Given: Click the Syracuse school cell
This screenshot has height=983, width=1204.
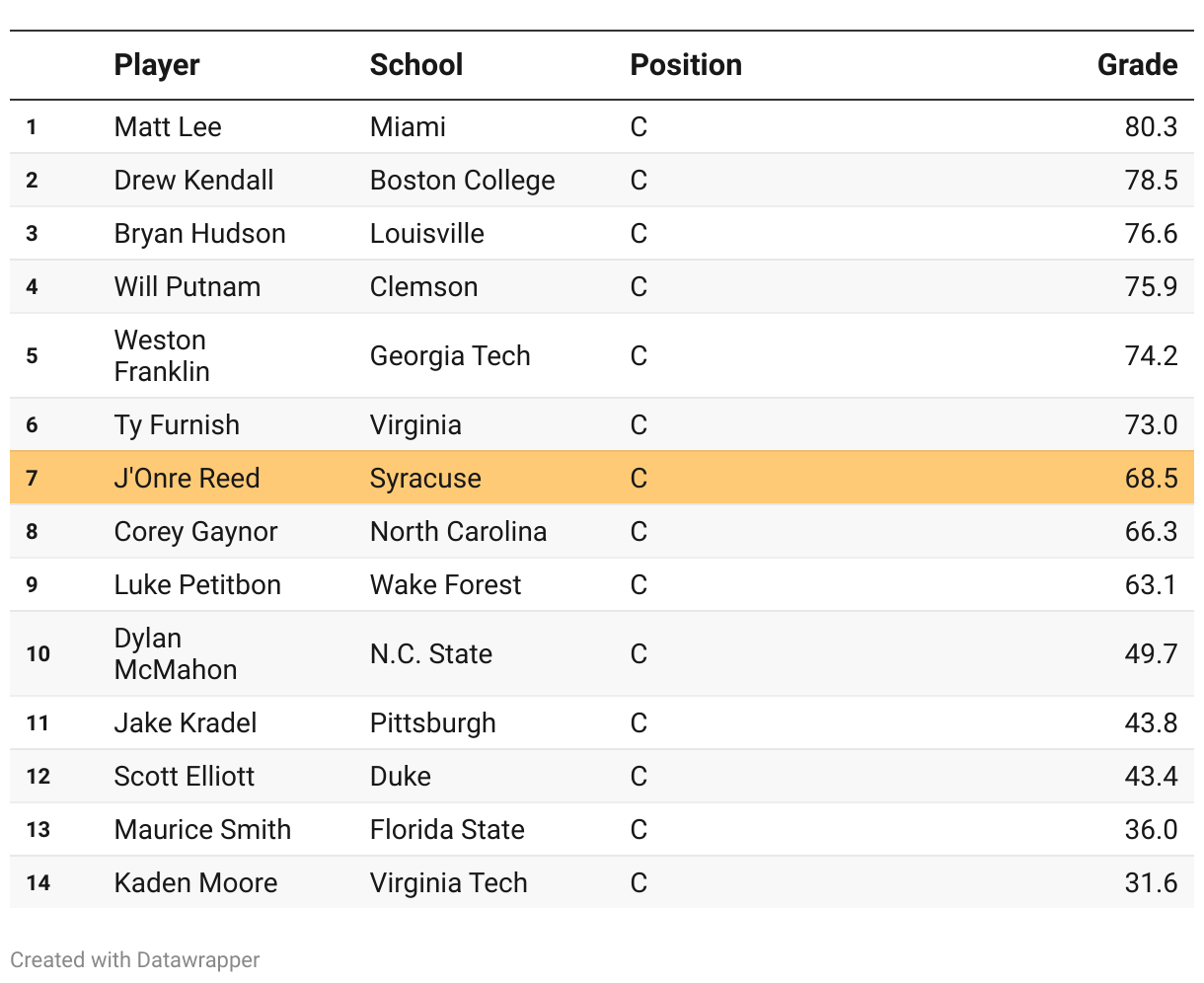Looking at the screenshot, I should point(425,479).
